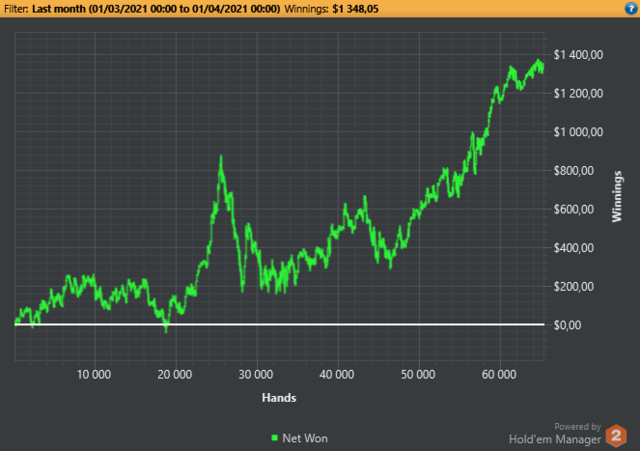The width and height of the screenshot is (640, 451).
Task: Click the $0,00 axis label
Action: [567, 325]
